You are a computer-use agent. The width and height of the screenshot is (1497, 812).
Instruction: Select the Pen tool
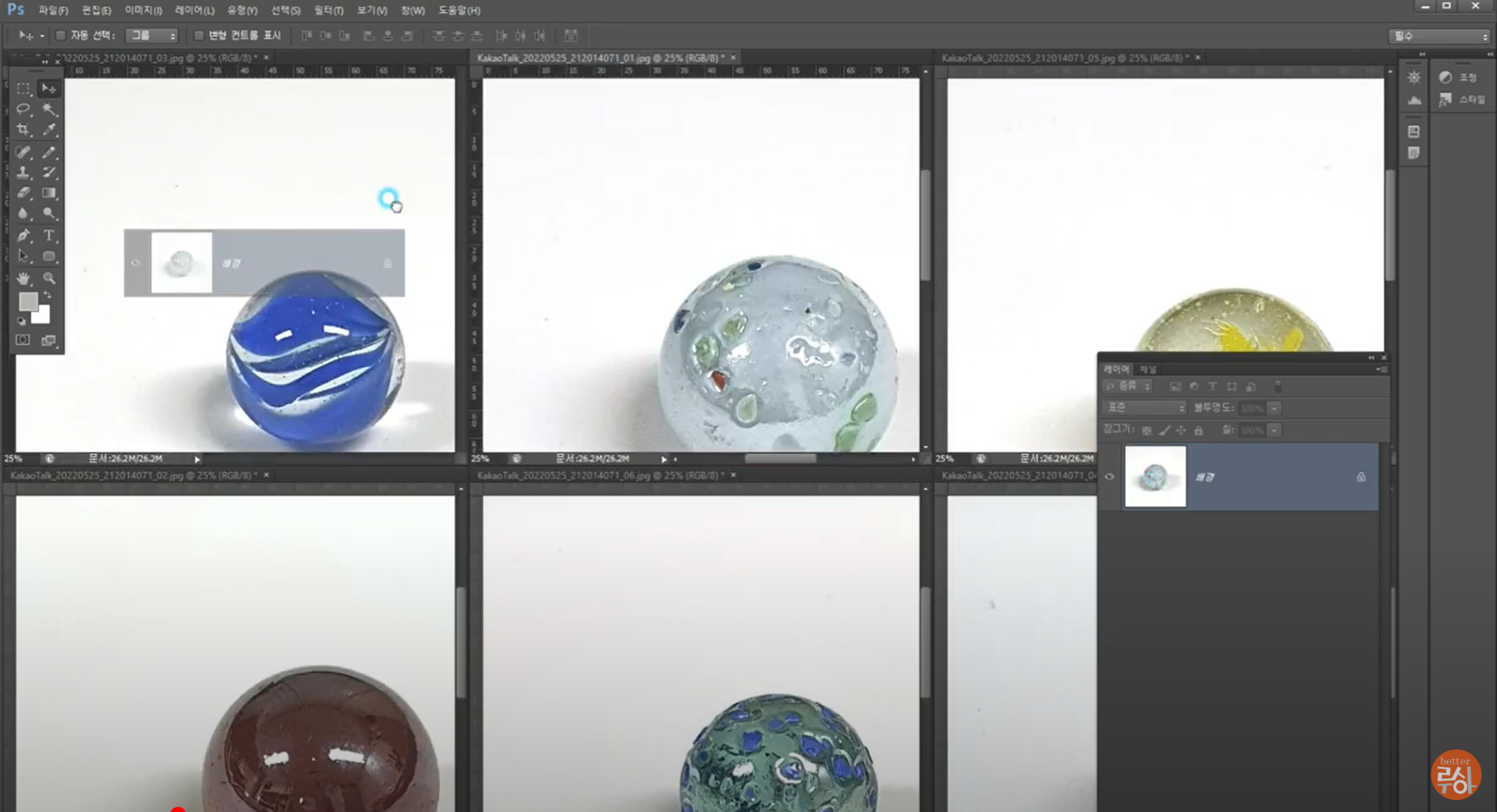[x=23, y=236]
